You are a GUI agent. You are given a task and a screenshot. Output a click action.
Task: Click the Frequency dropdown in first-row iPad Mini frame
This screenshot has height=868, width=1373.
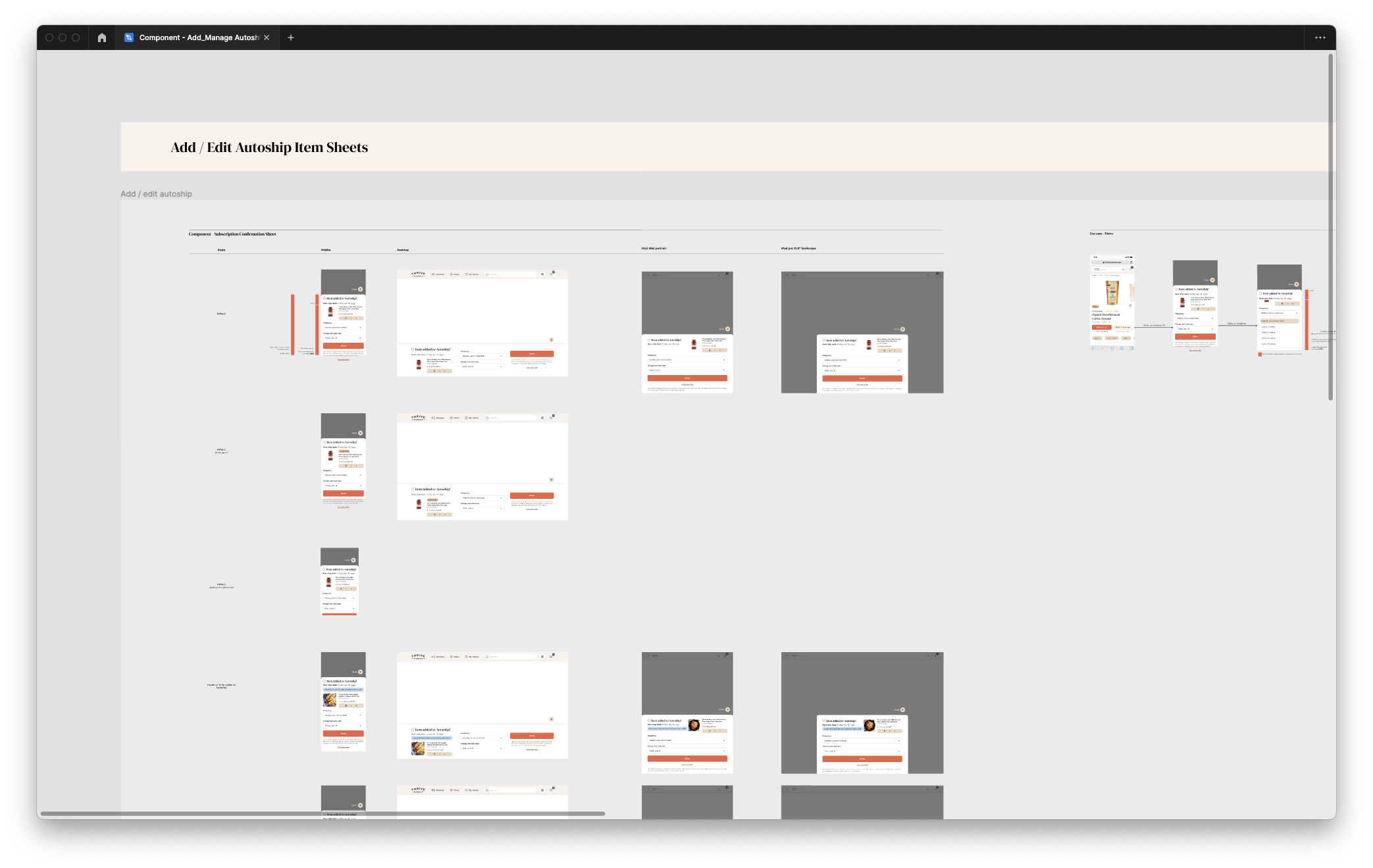point(687,360)
